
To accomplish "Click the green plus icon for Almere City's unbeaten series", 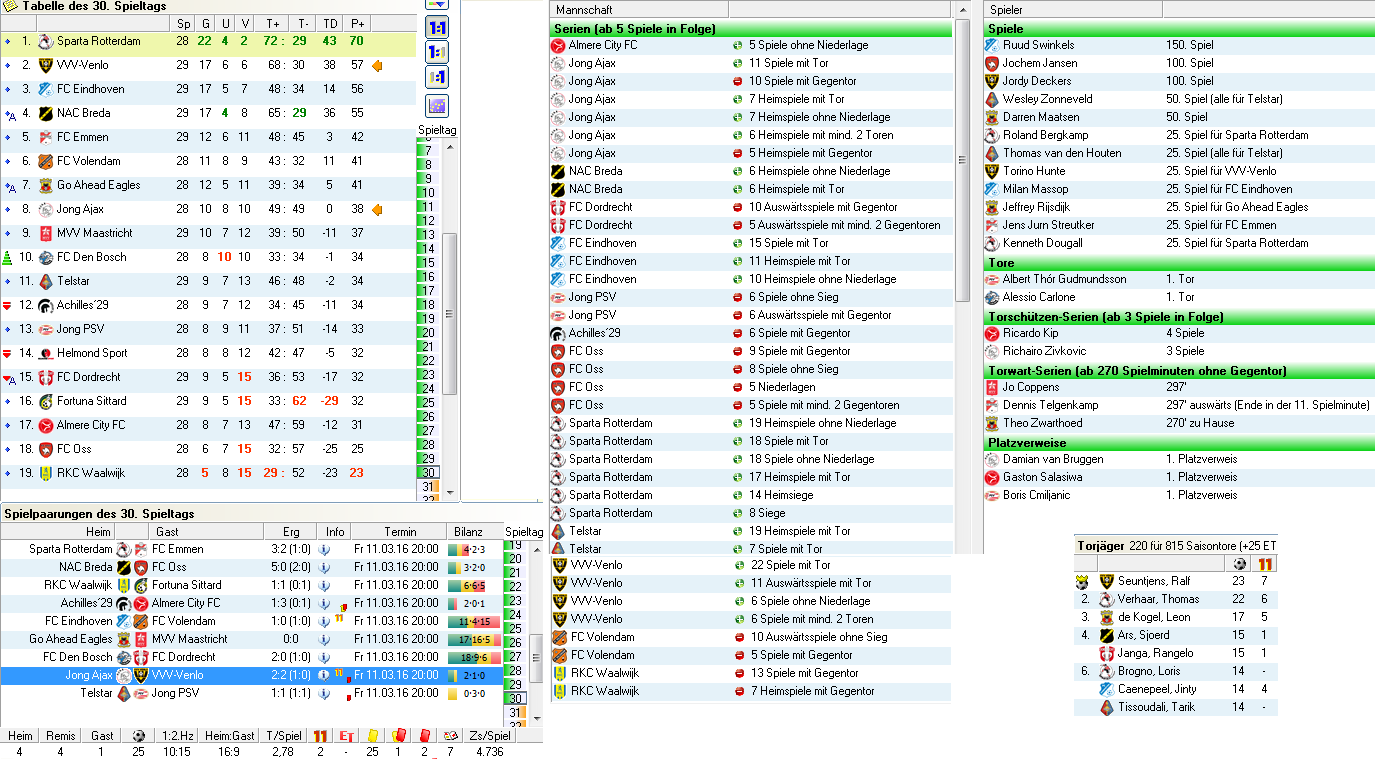I will tap(738, 46).
